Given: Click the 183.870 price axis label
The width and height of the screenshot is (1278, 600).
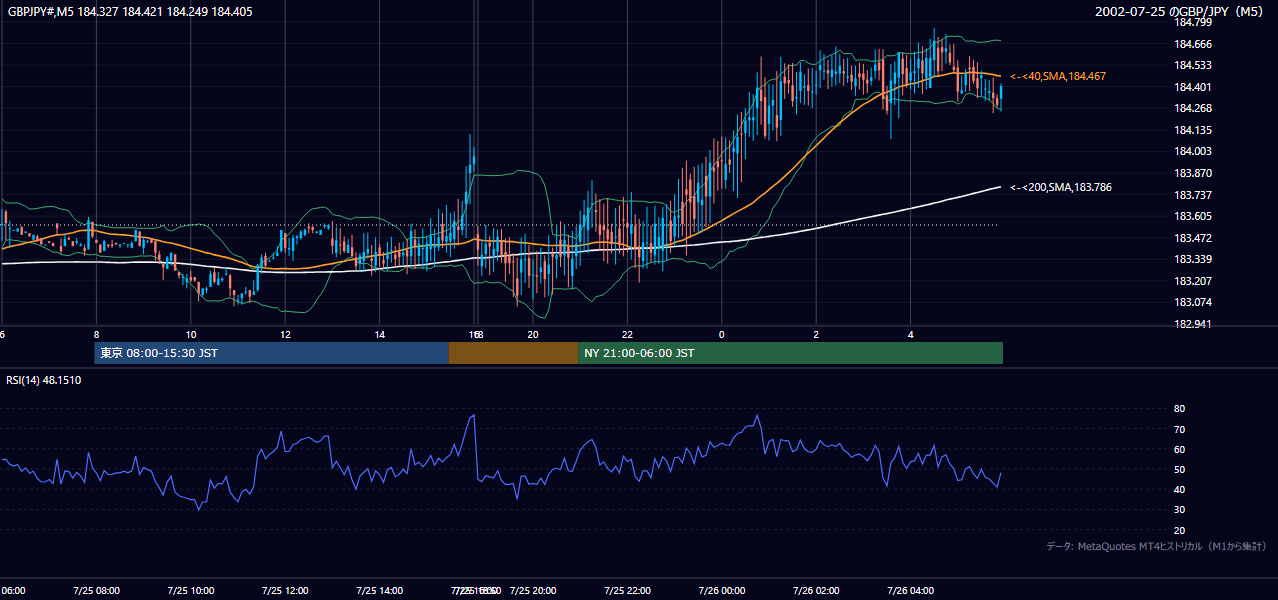Looking at the screenshot, I should (1191, 173).
